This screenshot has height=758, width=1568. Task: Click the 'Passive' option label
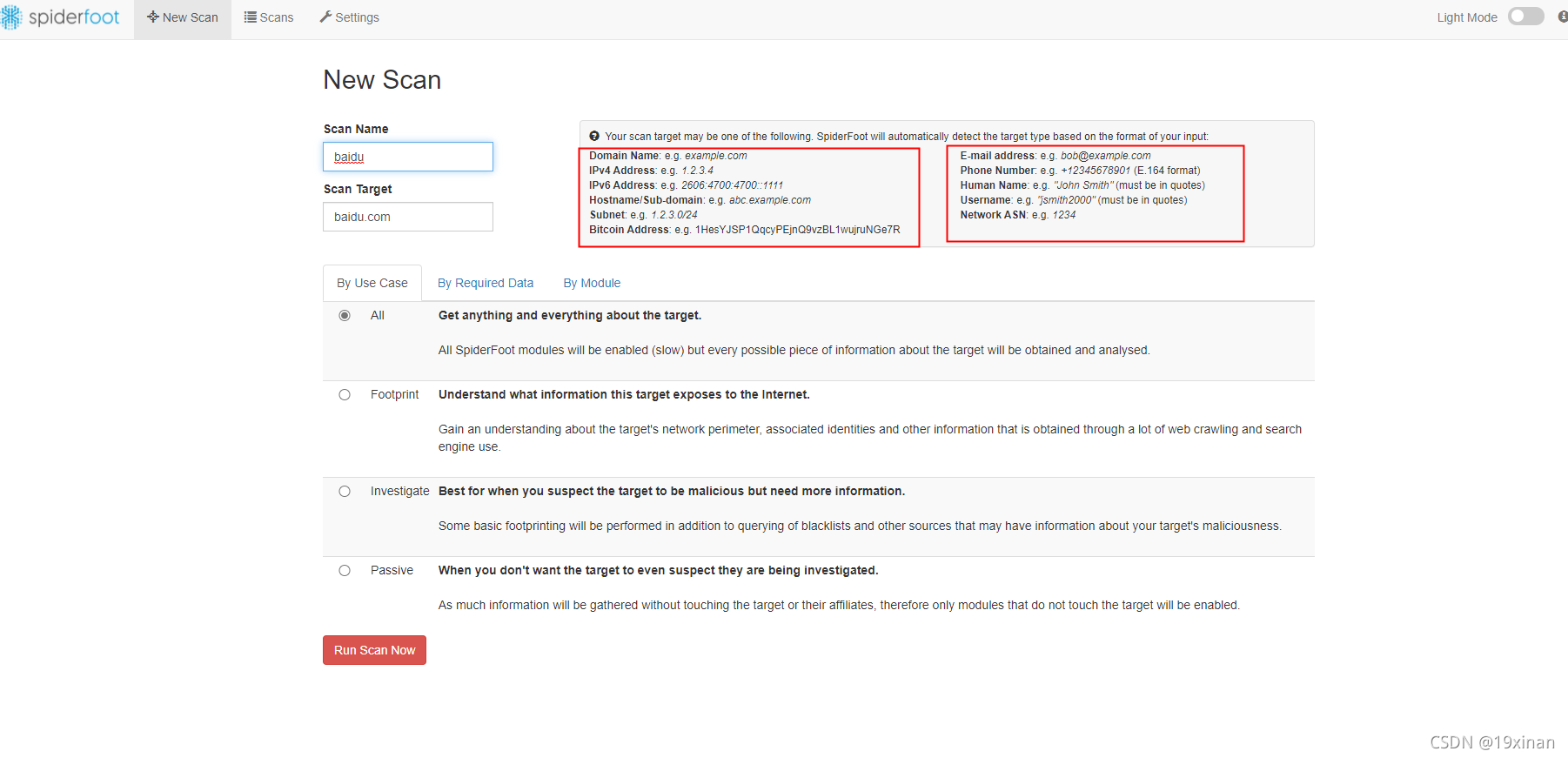(x=392, y=570)
